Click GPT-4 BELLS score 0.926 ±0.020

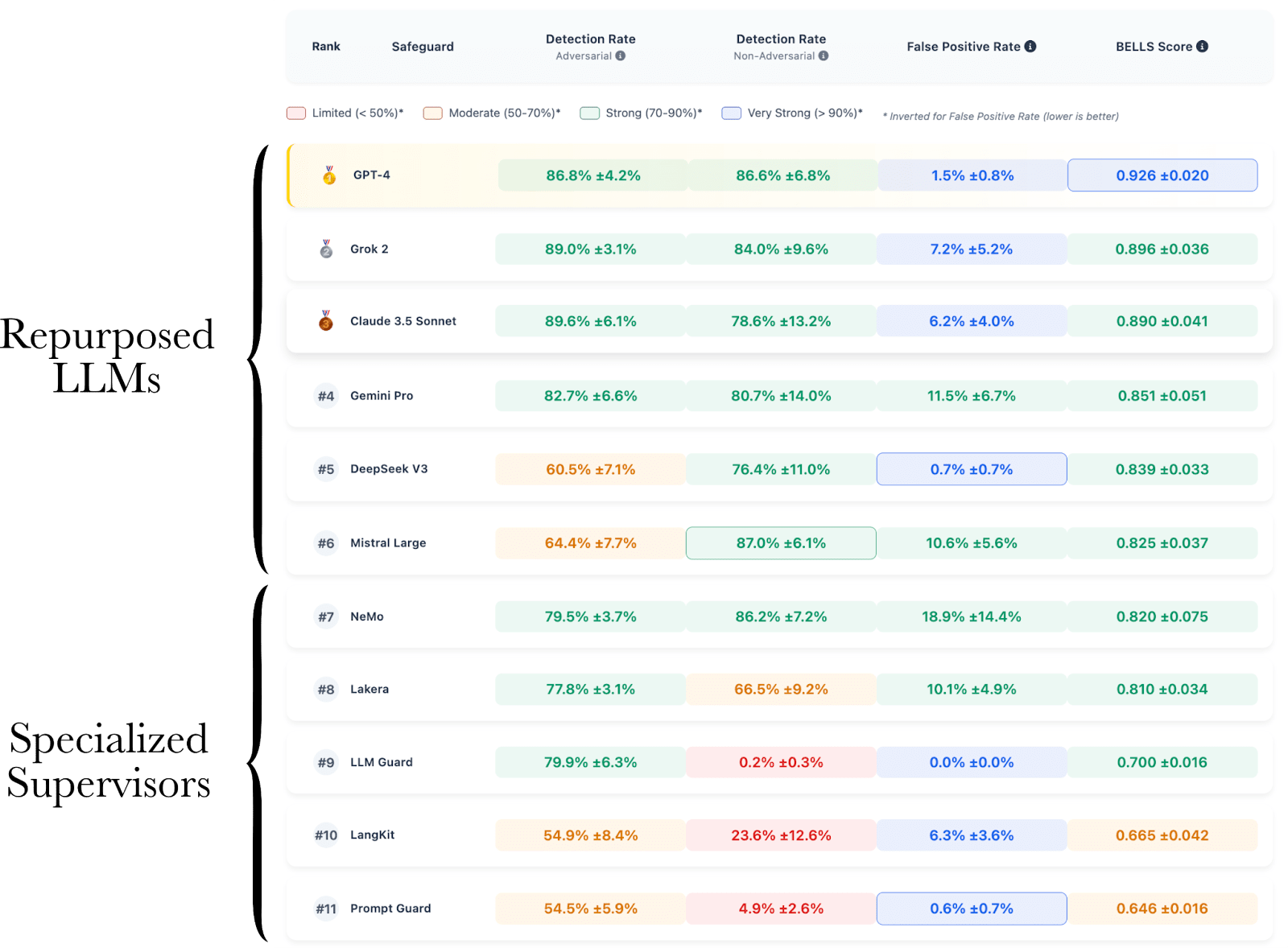point(1162,175)
